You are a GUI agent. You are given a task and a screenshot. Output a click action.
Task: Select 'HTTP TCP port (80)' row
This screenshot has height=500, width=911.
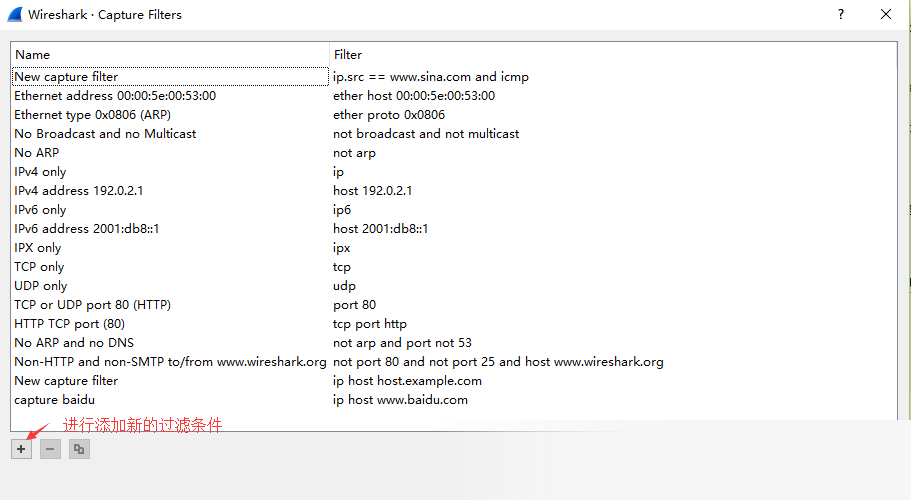(70, 324)
